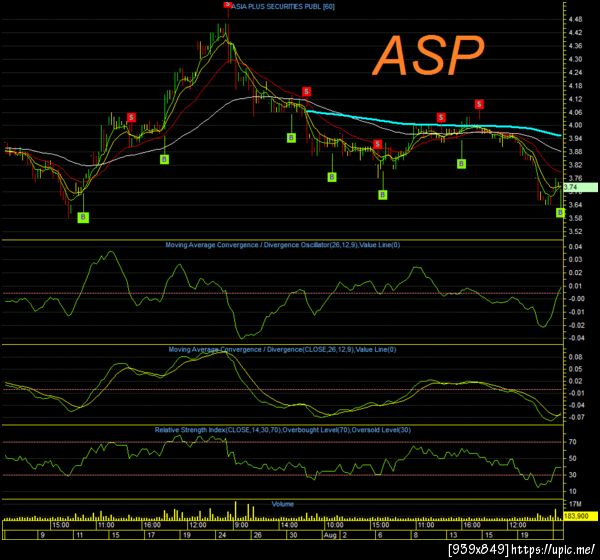Viewport: 600px width, 560px height.
Task: Click the RSI overbought level 70 label
Action: click(572, 442)
